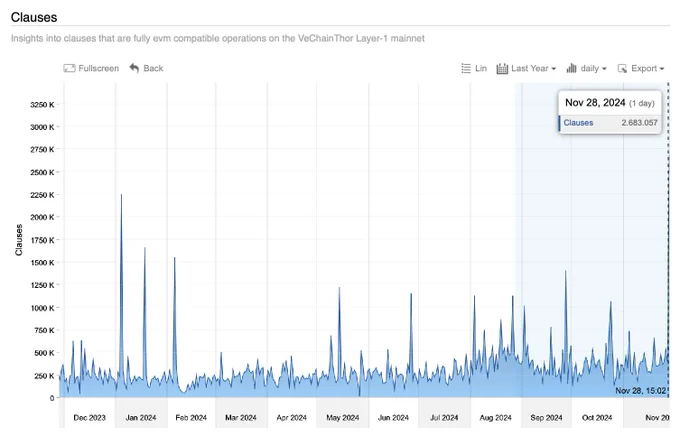Click the 3250 K y-axis label

click(x=42, y=105)
